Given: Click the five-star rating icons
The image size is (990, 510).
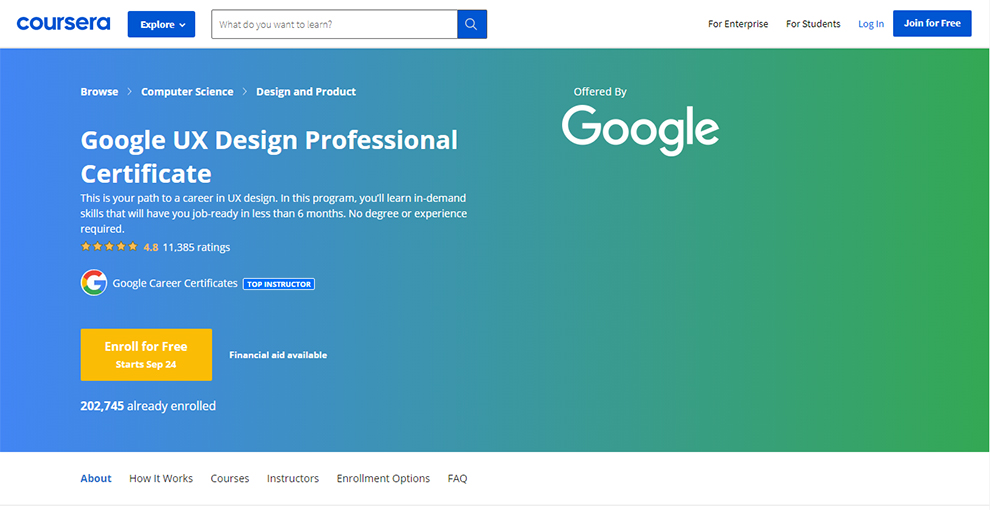Looking at the screenshot, I should click(109, 247).
